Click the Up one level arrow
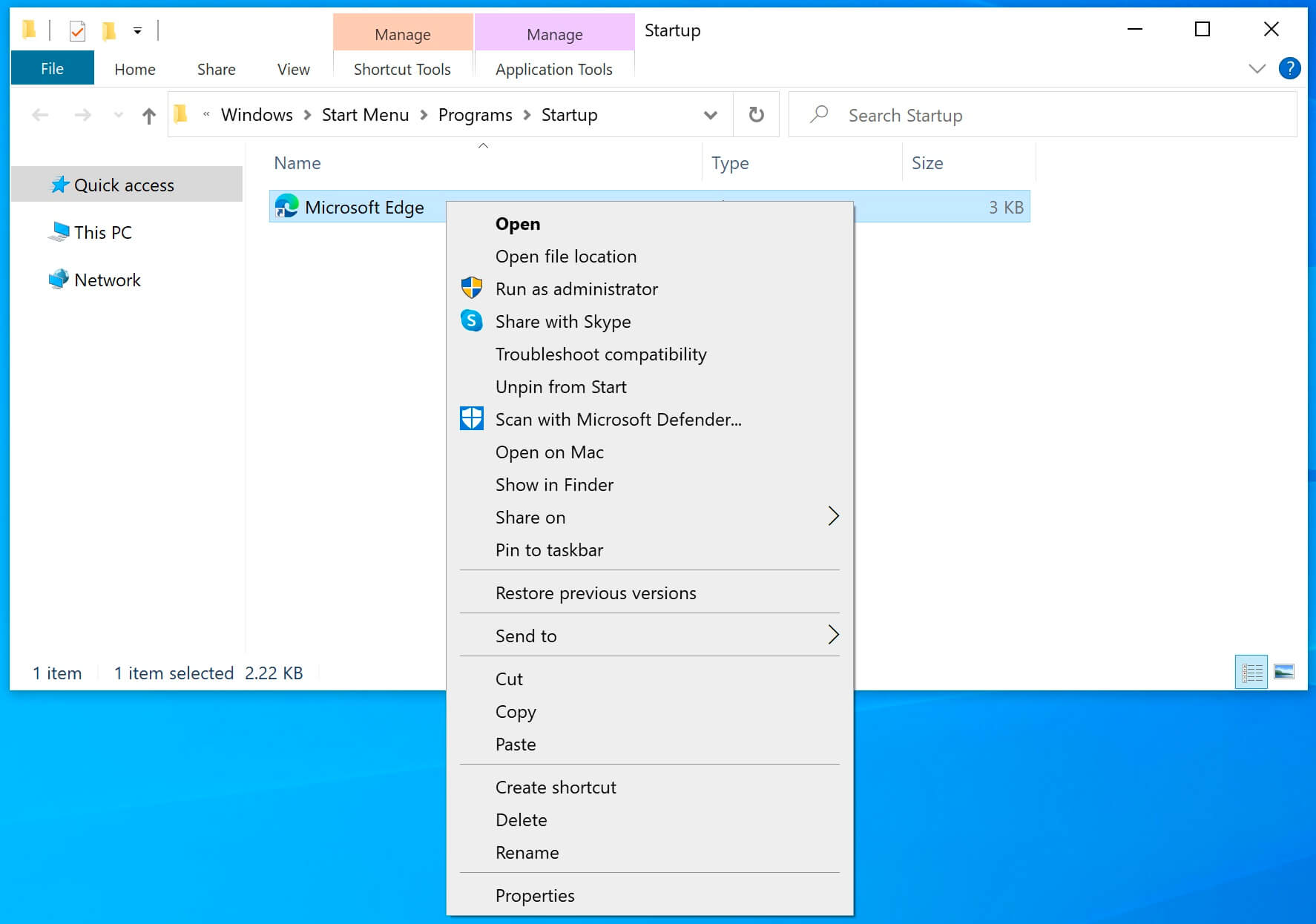This screenshot has height=924, width=1316. point(149,115)
